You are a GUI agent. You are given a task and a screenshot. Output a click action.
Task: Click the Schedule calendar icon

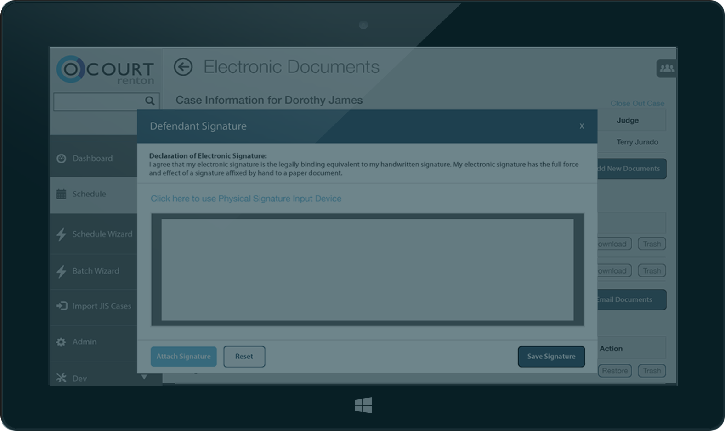pos(61,194)
